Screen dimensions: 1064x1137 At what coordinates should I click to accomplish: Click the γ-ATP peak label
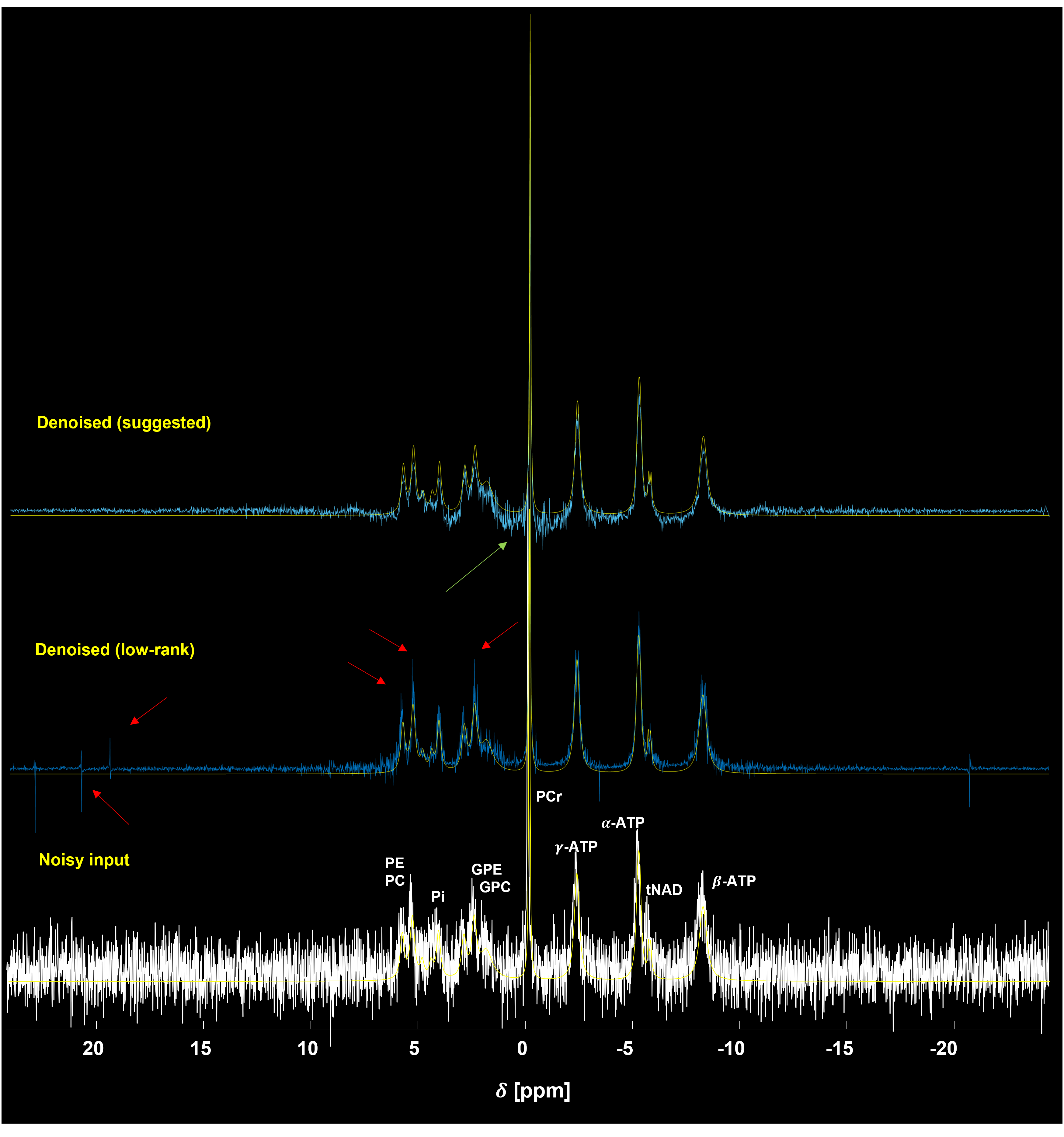pyautogui.click(x=576, y=847)
